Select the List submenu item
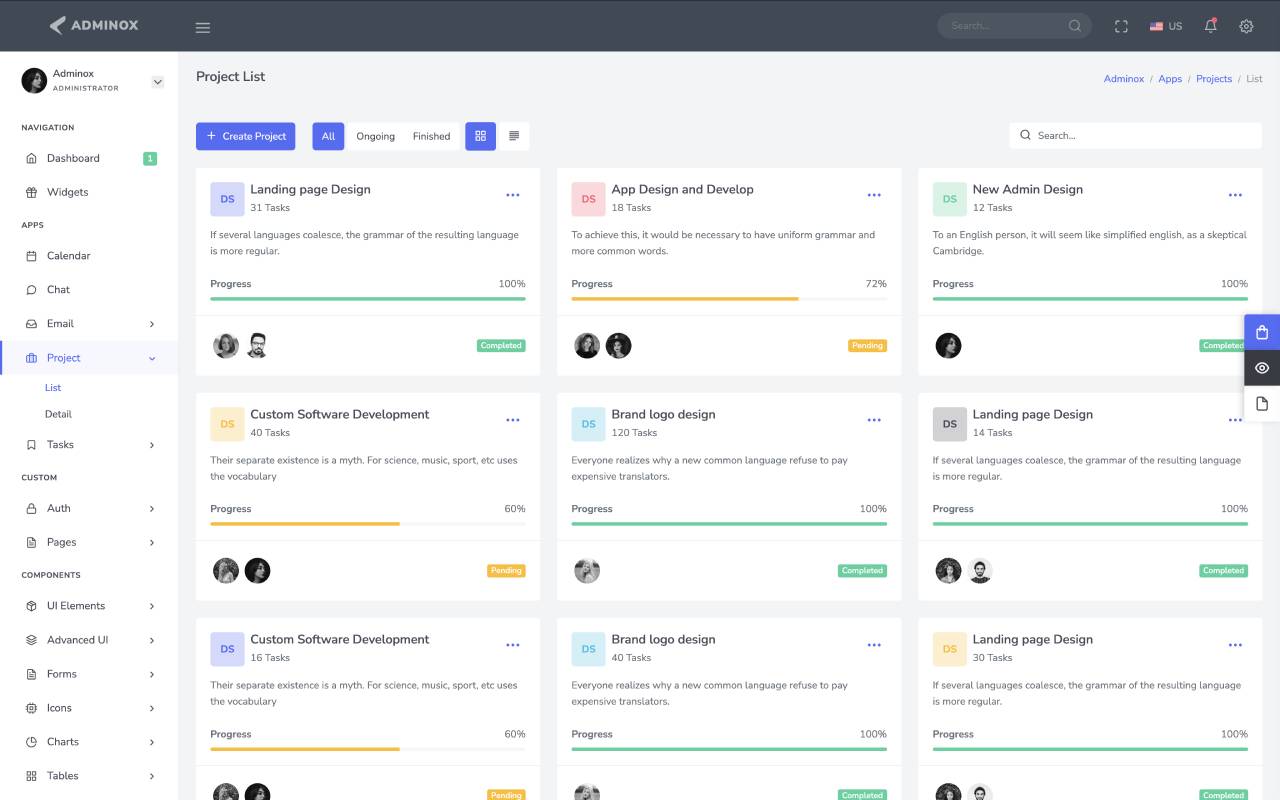This screenshot has width=1280, height=800. click(x=53, y=388)
